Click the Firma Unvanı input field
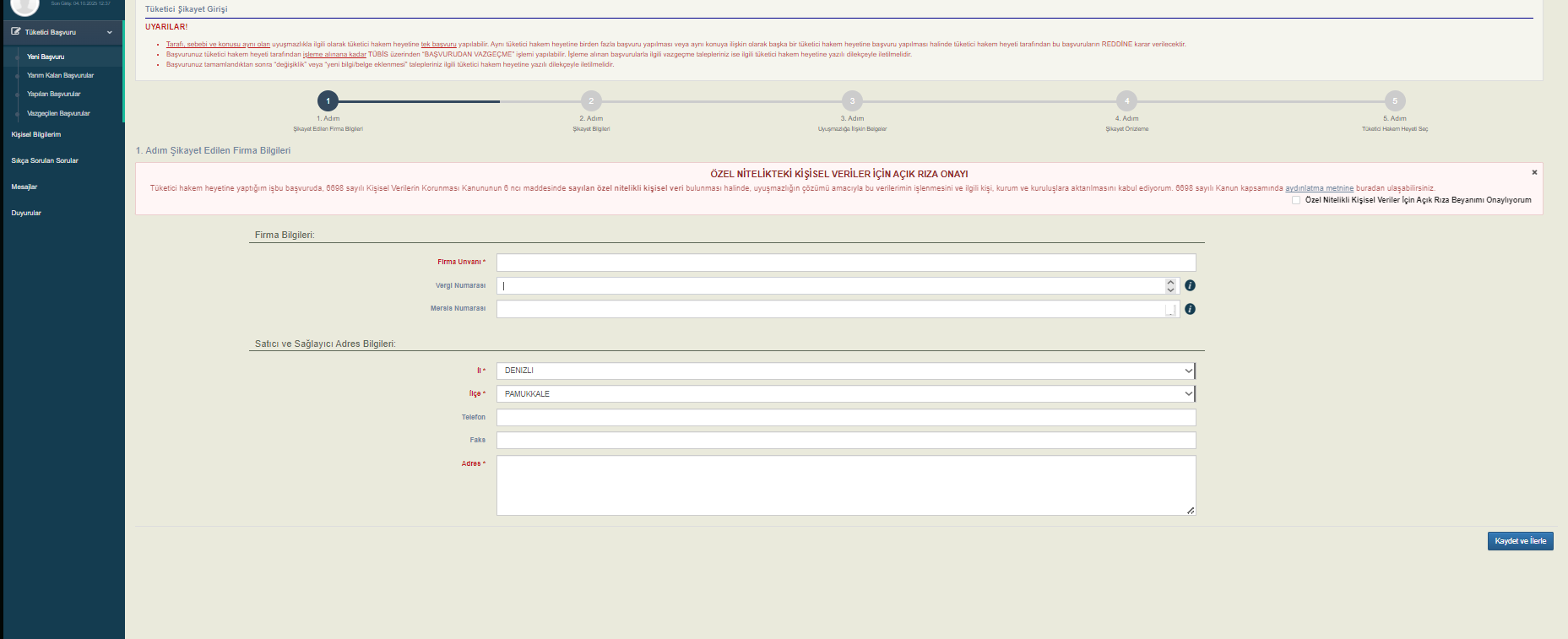Screen dimensions: 1568x639 coord(845,263)
